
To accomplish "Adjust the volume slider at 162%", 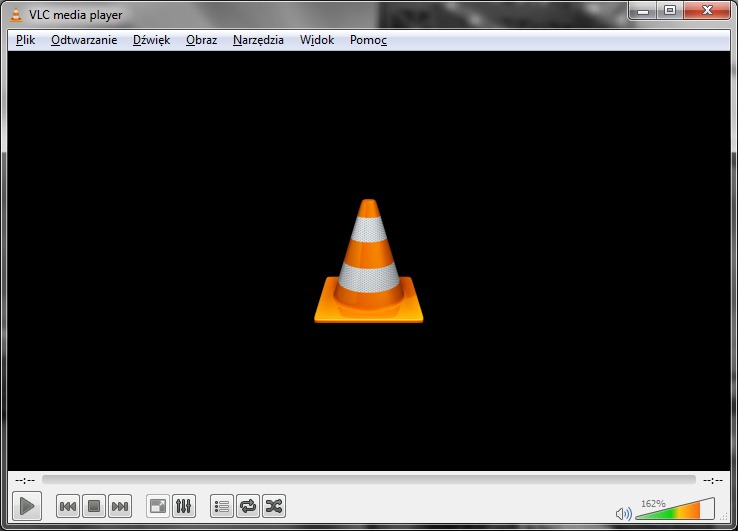I will pos(675,509).
